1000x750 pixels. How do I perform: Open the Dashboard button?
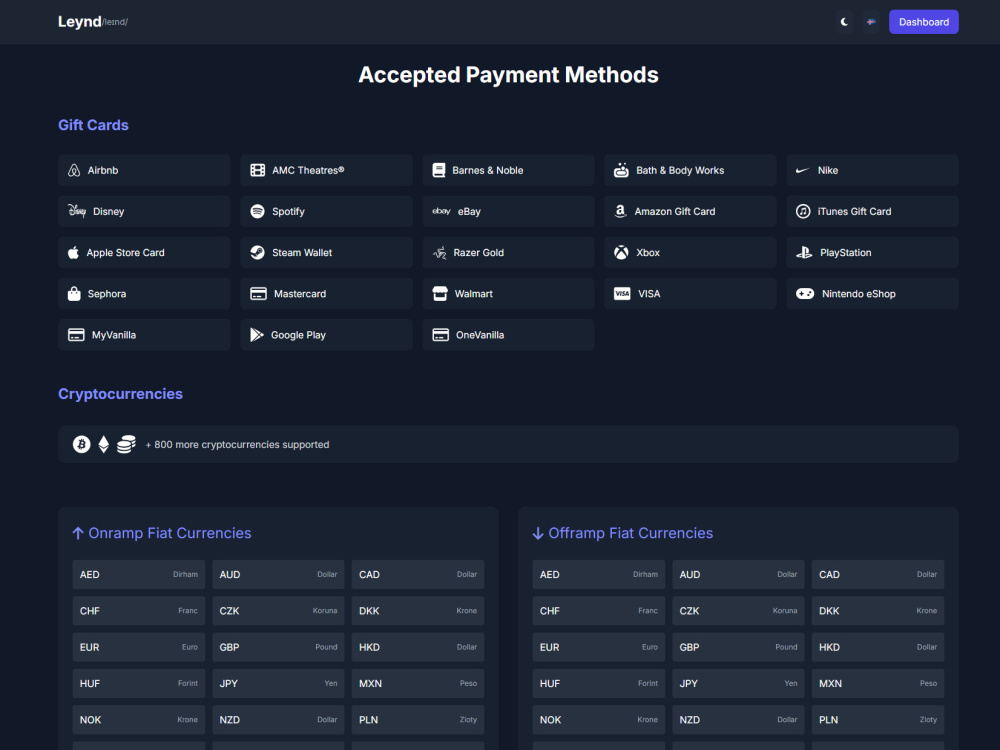pyautogui.click(x=923, y=22)
